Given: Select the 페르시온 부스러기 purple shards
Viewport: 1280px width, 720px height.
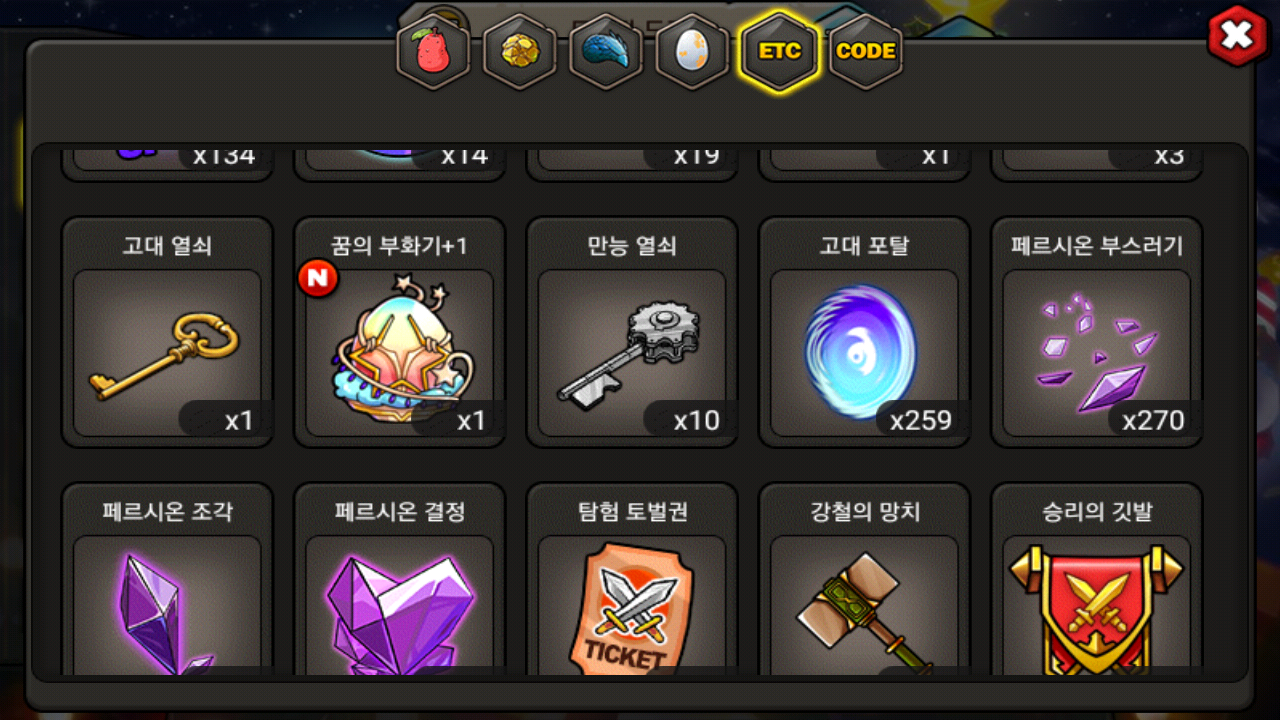Looking at the screenshot, I should pyautogui.click(x=1096, y=332).
